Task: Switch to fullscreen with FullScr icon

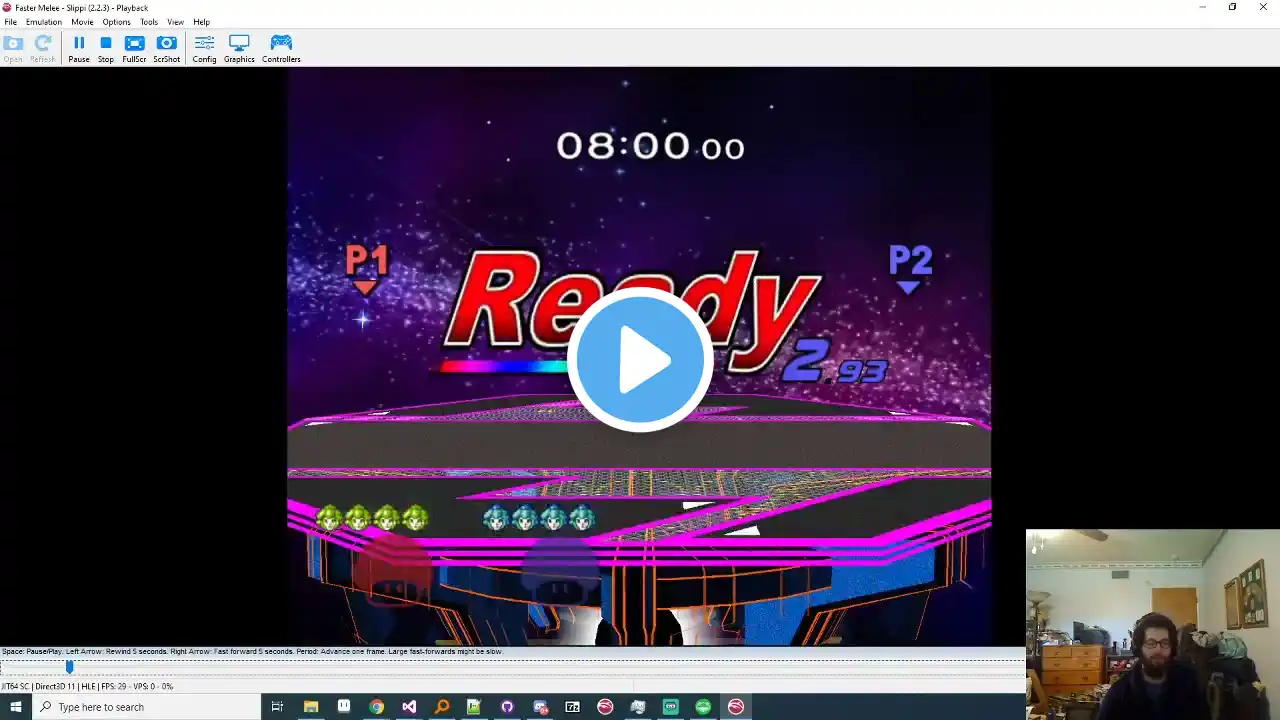Action: click(134, 48)
